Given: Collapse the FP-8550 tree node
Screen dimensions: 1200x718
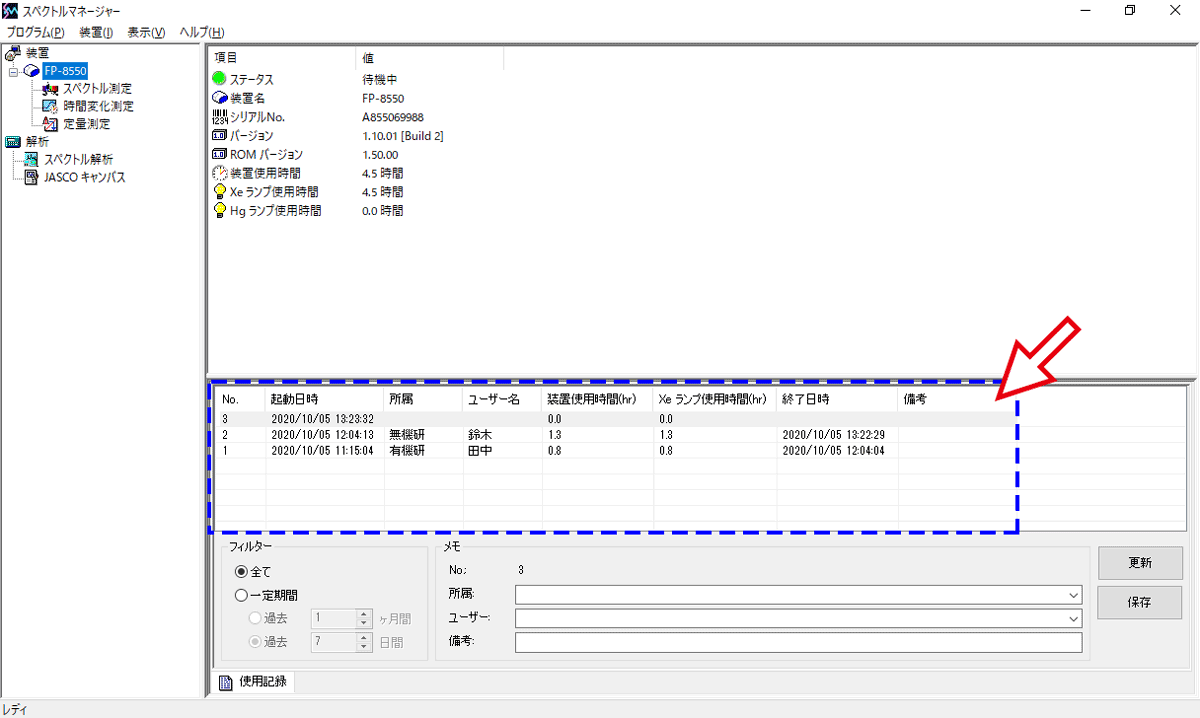Looking at the screenshot, I should 13,71.
